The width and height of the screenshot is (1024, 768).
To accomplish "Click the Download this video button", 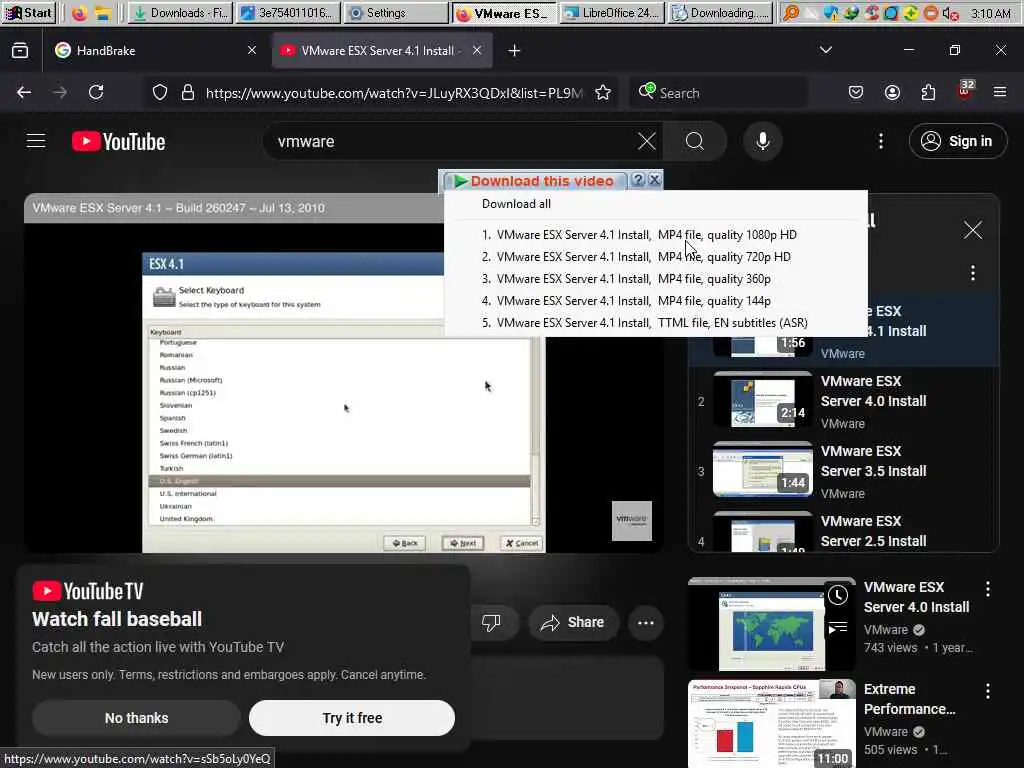I will 534,181.
